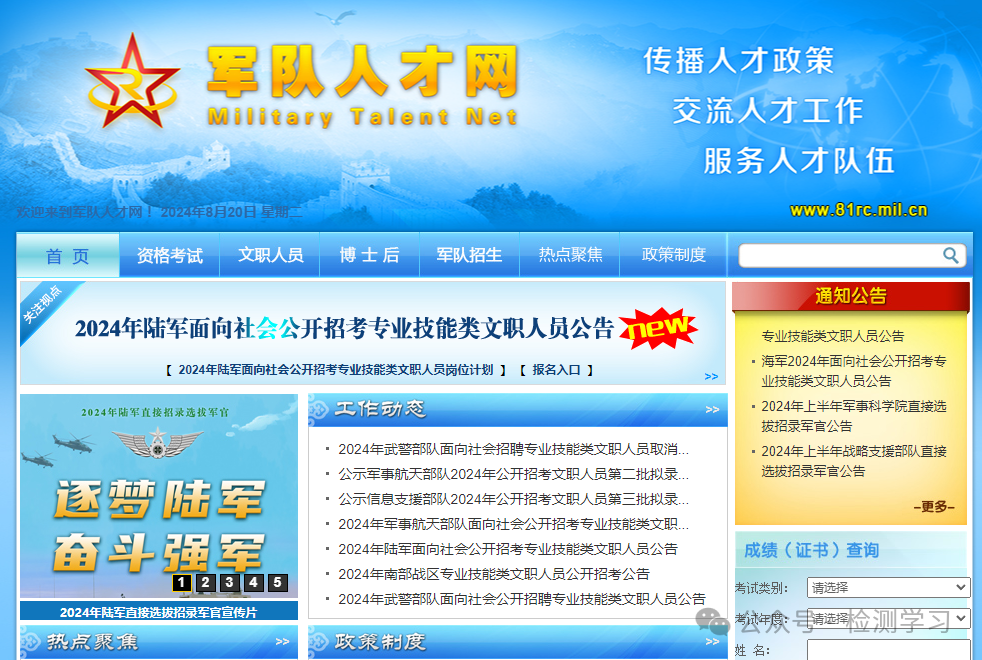Screen dimensions: 982x660
Task: Open the 资格考试 menu item
Action: click(170, 255)
